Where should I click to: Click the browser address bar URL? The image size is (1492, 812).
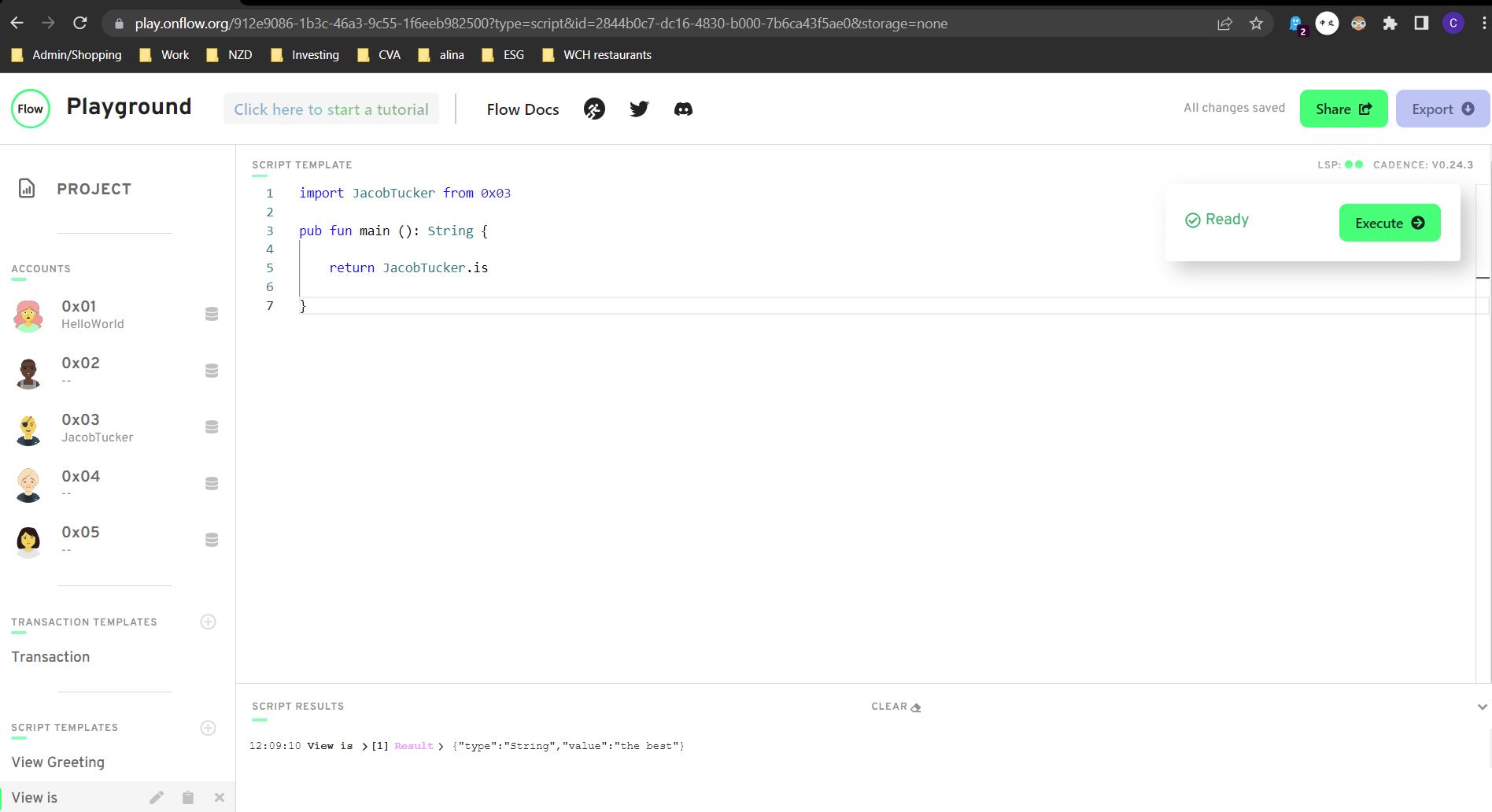click(541, 24)
